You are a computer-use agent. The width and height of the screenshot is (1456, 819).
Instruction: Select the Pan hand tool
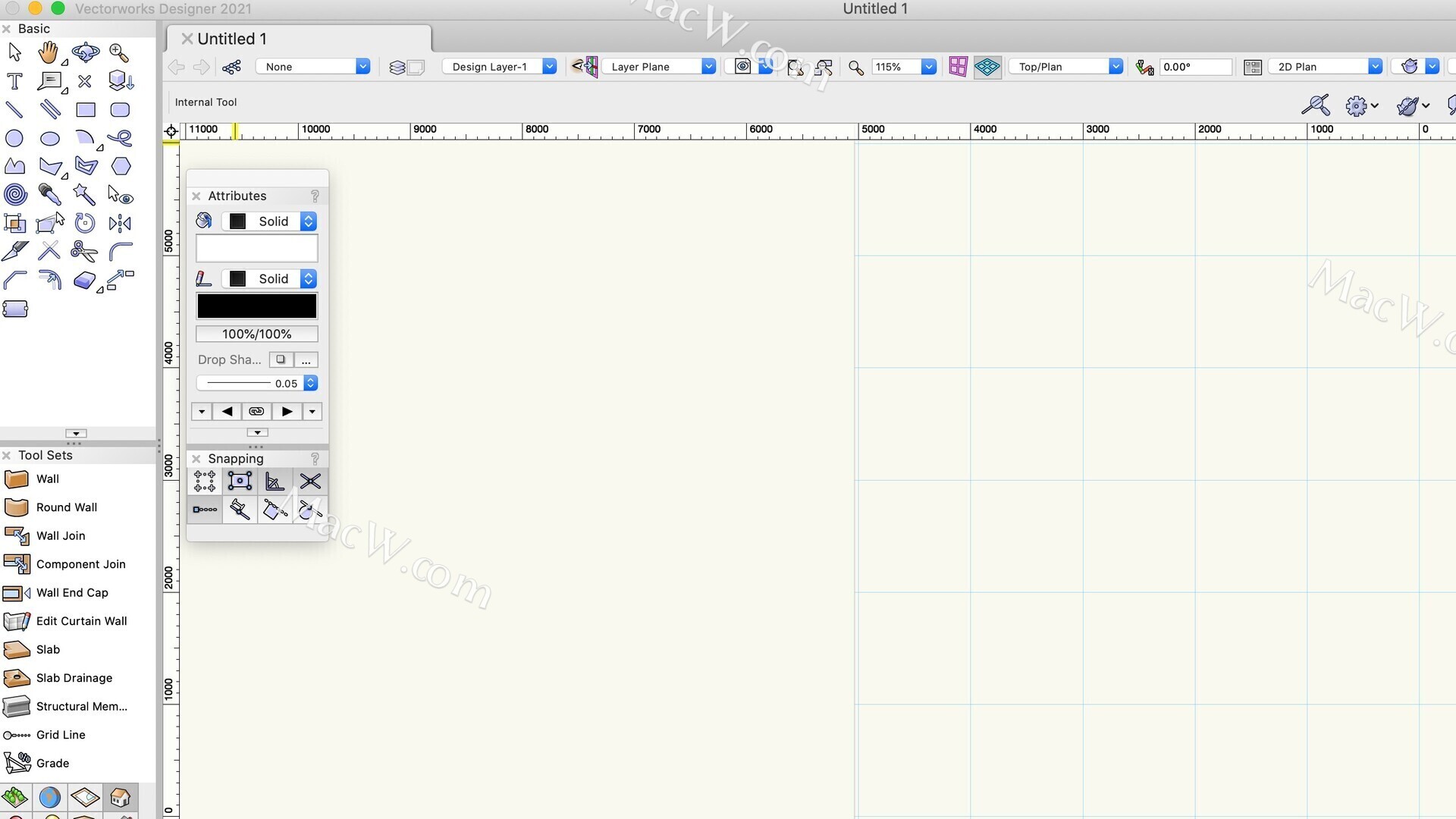point(49,52)
